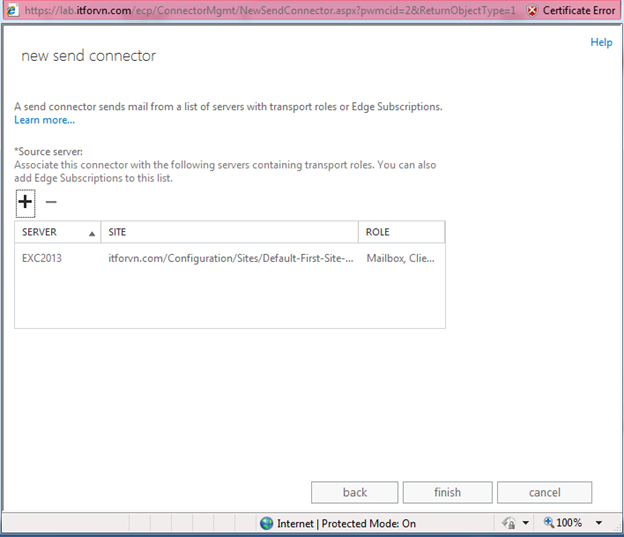This screenshot has width=624, height=537.
Task: Open the zoom level dropdown arrow
Action: pyautogui.click(x=598, y=523)
